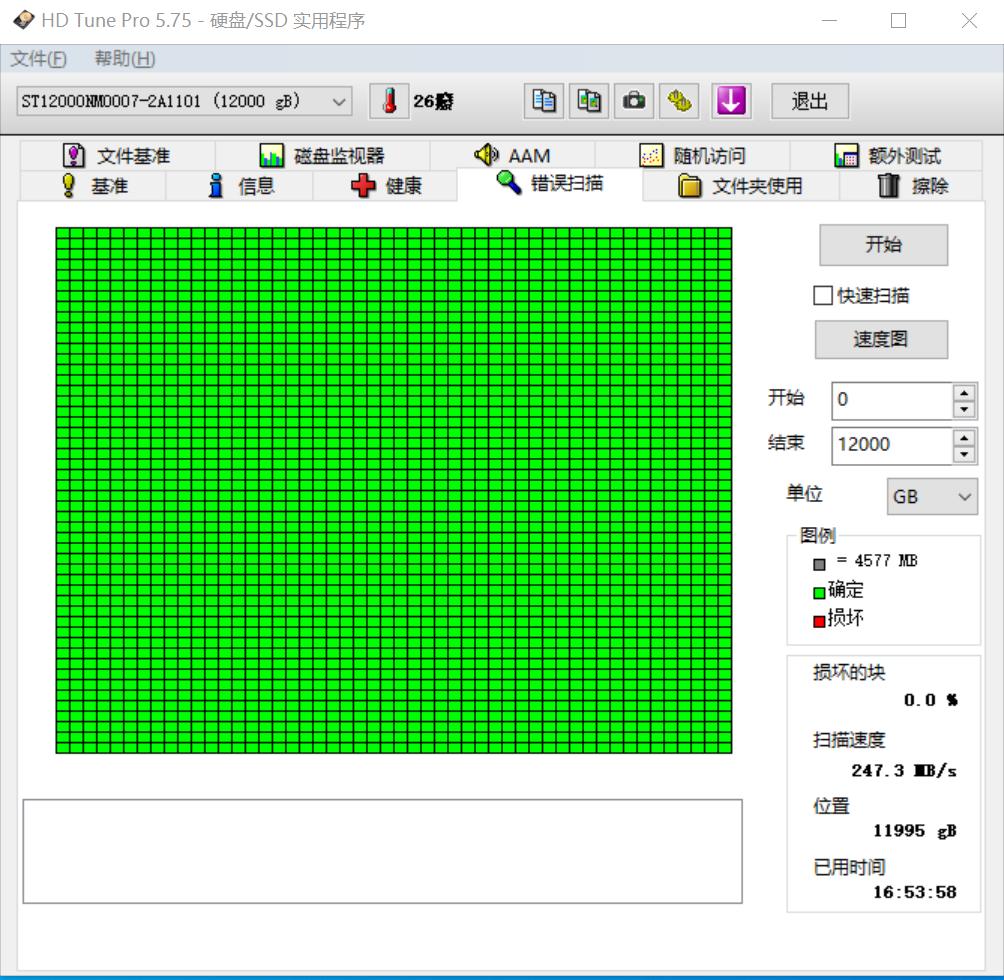This screenshot has height=980, width=1004.
Task: Increase the 开始 value with up arrow
Action: tap(964, 392)
